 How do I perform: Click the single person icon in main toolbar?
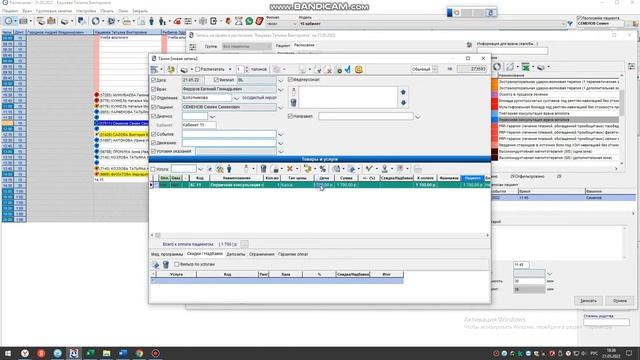coord(151,21)
